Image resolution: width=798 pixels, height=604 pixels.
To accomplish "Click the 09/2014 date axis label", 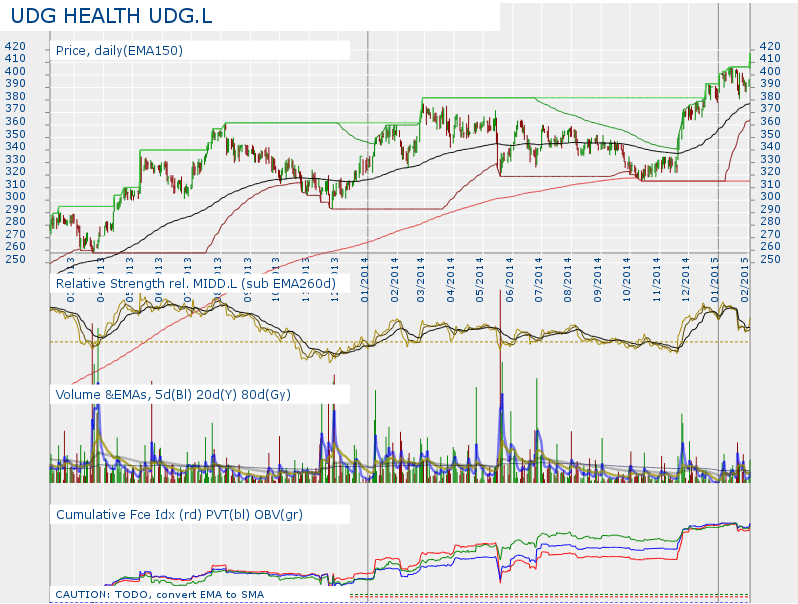I will click(x=597, y=280).
